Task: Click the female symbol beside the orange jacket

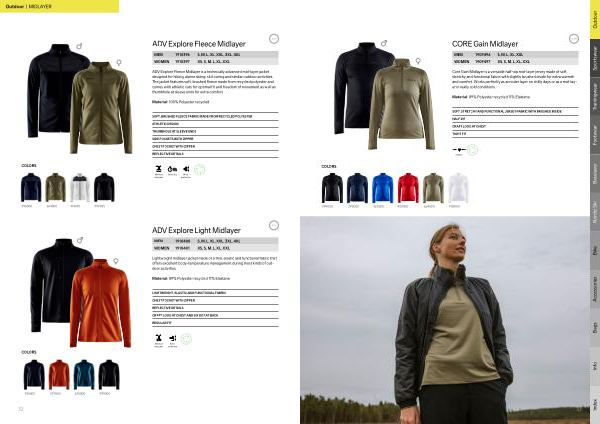Action: tap(116, 261)
